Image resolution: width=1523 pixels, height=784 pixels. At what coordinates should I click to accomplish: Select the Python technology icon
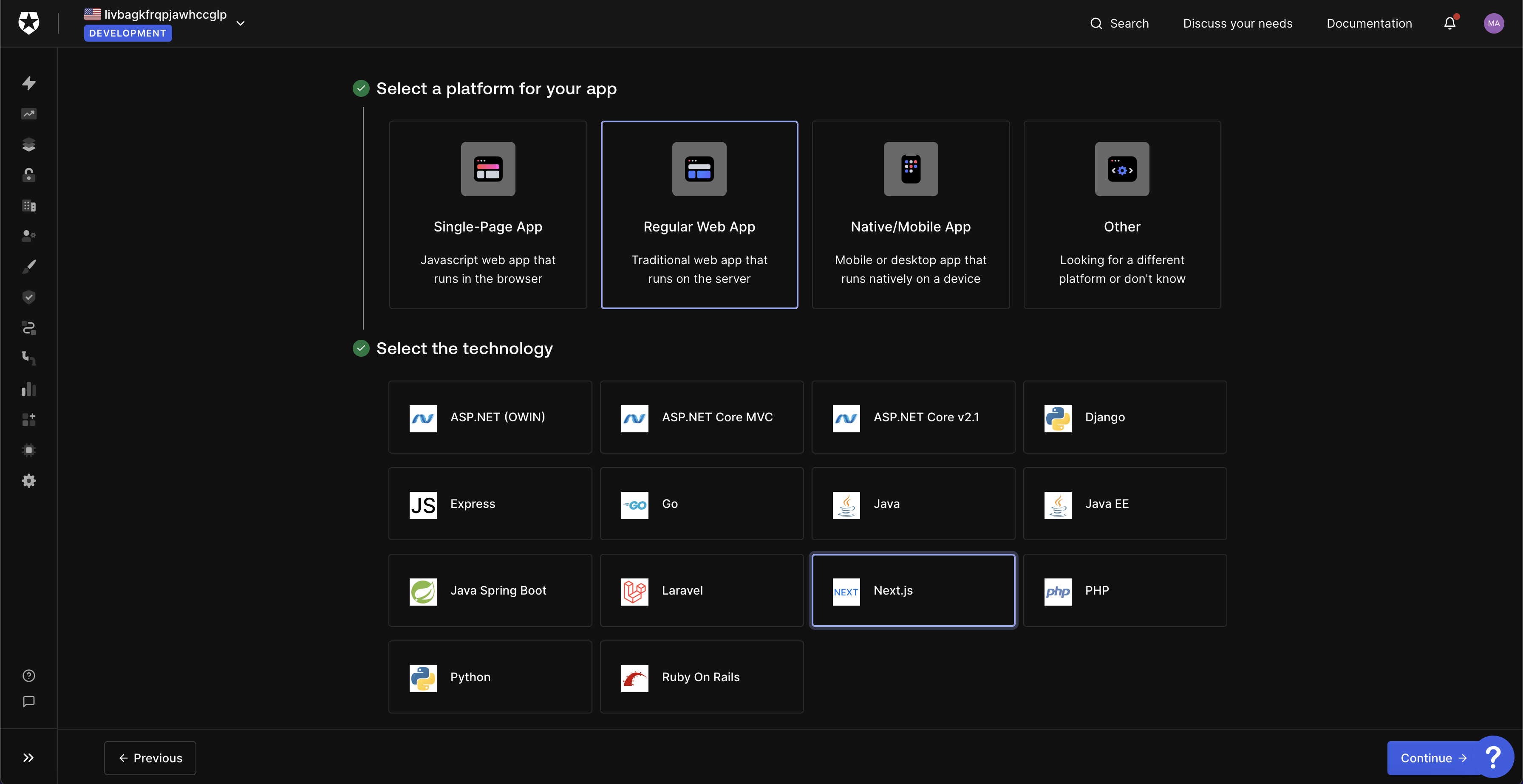pos(422,677)
